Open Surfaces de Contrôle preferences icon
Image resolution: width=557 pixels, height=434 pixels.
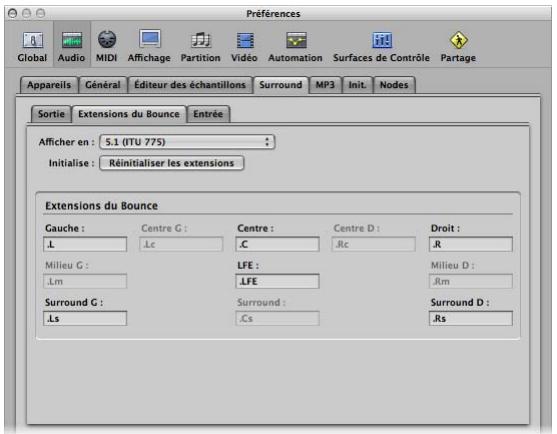tap(382, 47)
